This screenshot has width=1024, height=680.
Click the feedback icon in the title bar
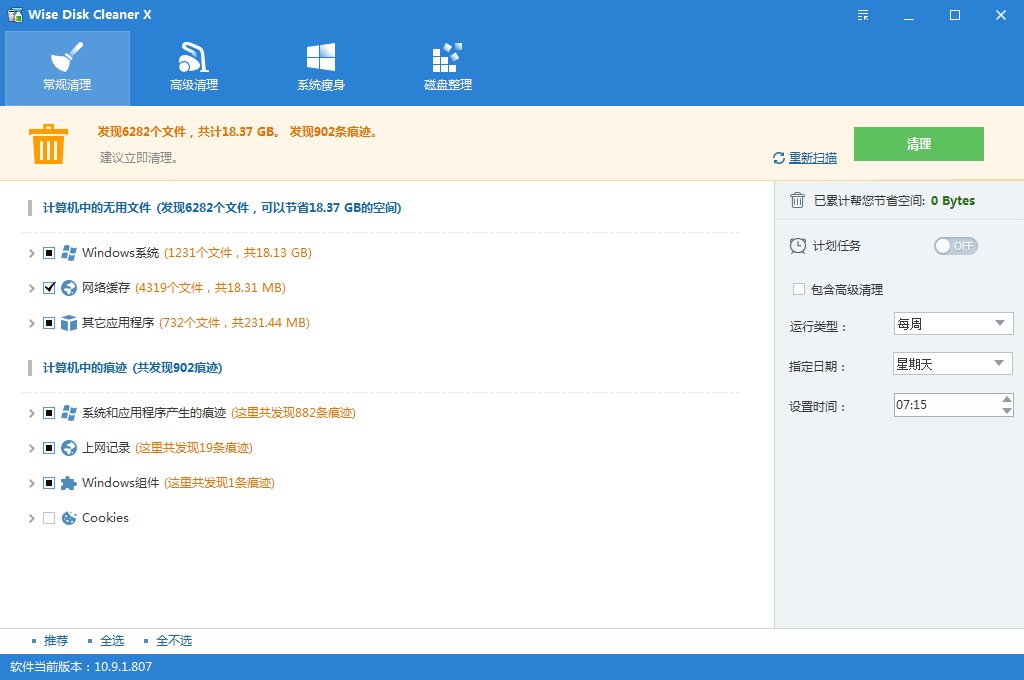862,16
